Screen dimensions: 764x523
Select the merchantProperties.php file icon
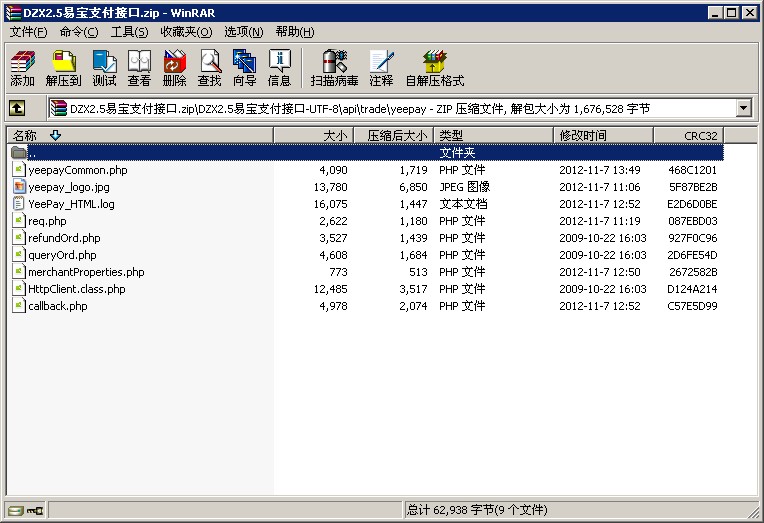(x=19, y=272)
